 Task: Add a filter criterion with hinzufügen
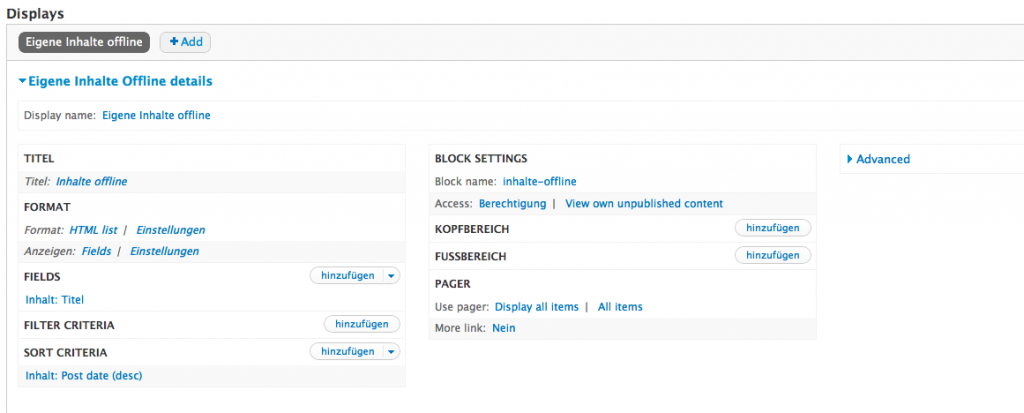(x=361, y=324)
